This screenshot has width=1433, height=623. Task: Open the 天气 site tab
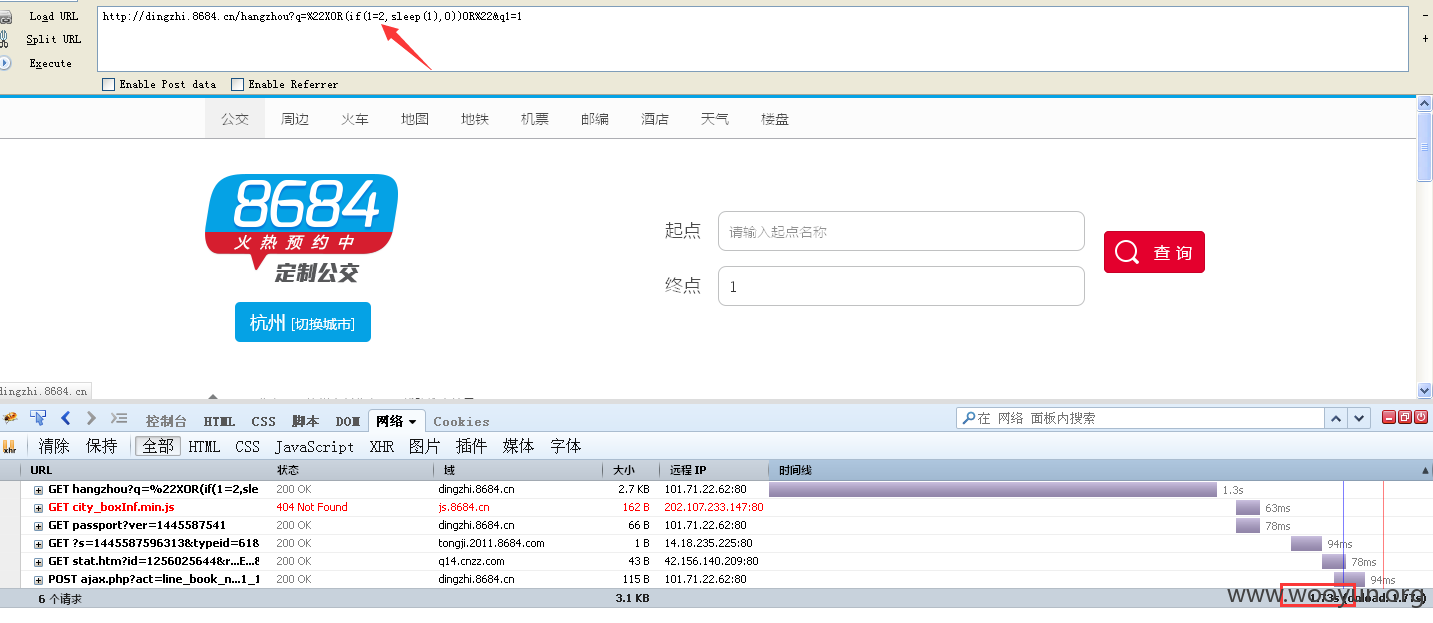[x=715, y=119]
